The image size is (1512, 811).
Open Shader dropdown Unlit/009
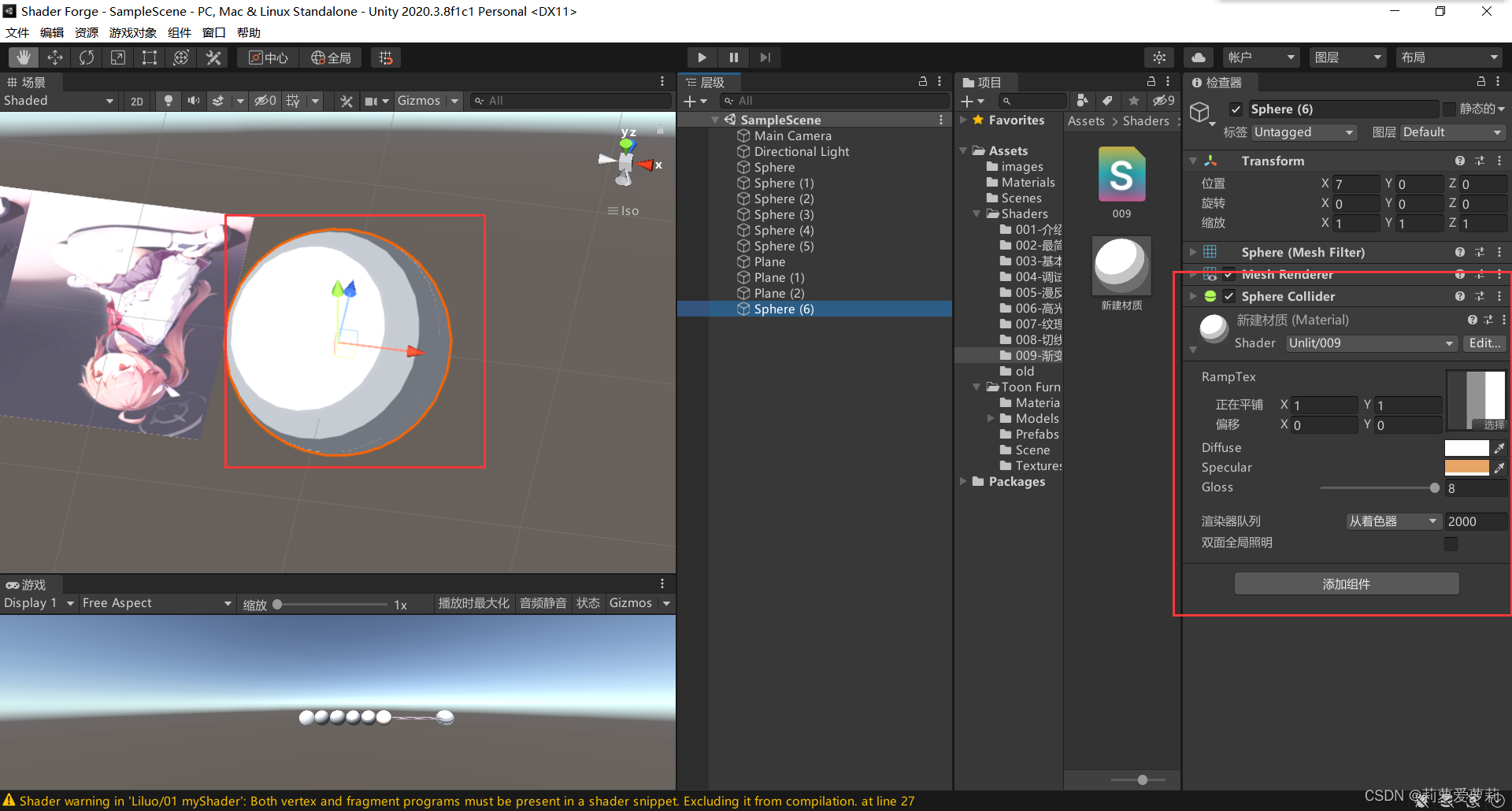[1371, 343]
